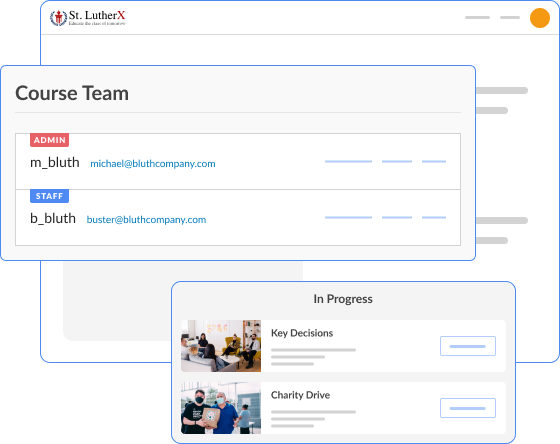Image resolution: width=560 pixels, height=444 pixels.
Task: Click the Key Decisions course button
Action: [468, 346]
